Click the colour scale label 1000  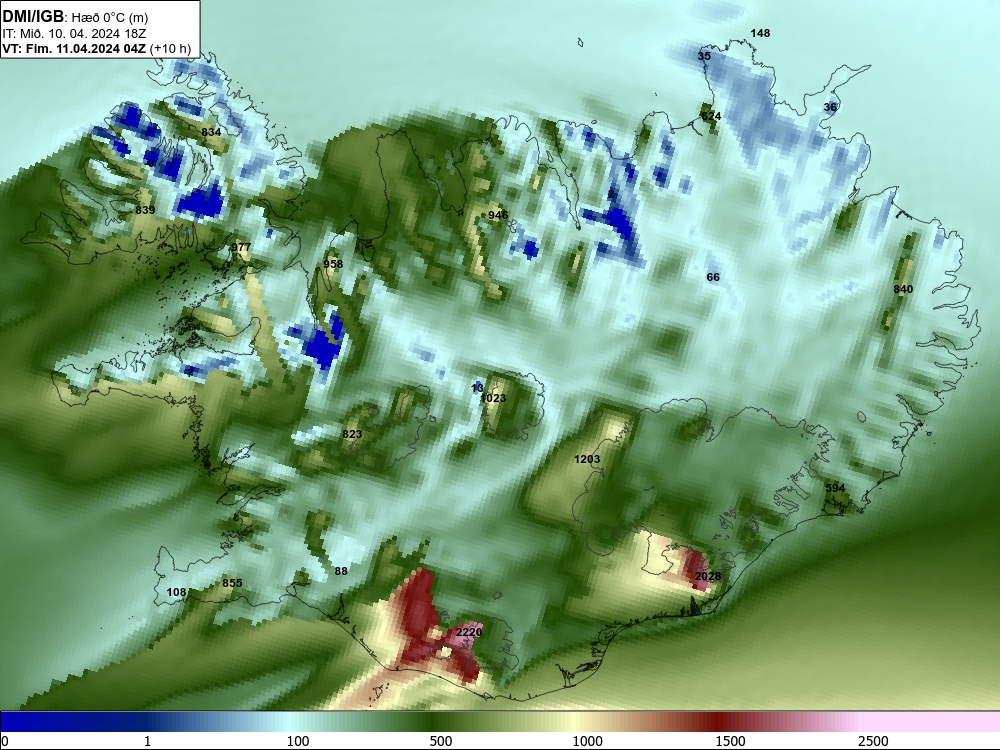click(588, 741)
